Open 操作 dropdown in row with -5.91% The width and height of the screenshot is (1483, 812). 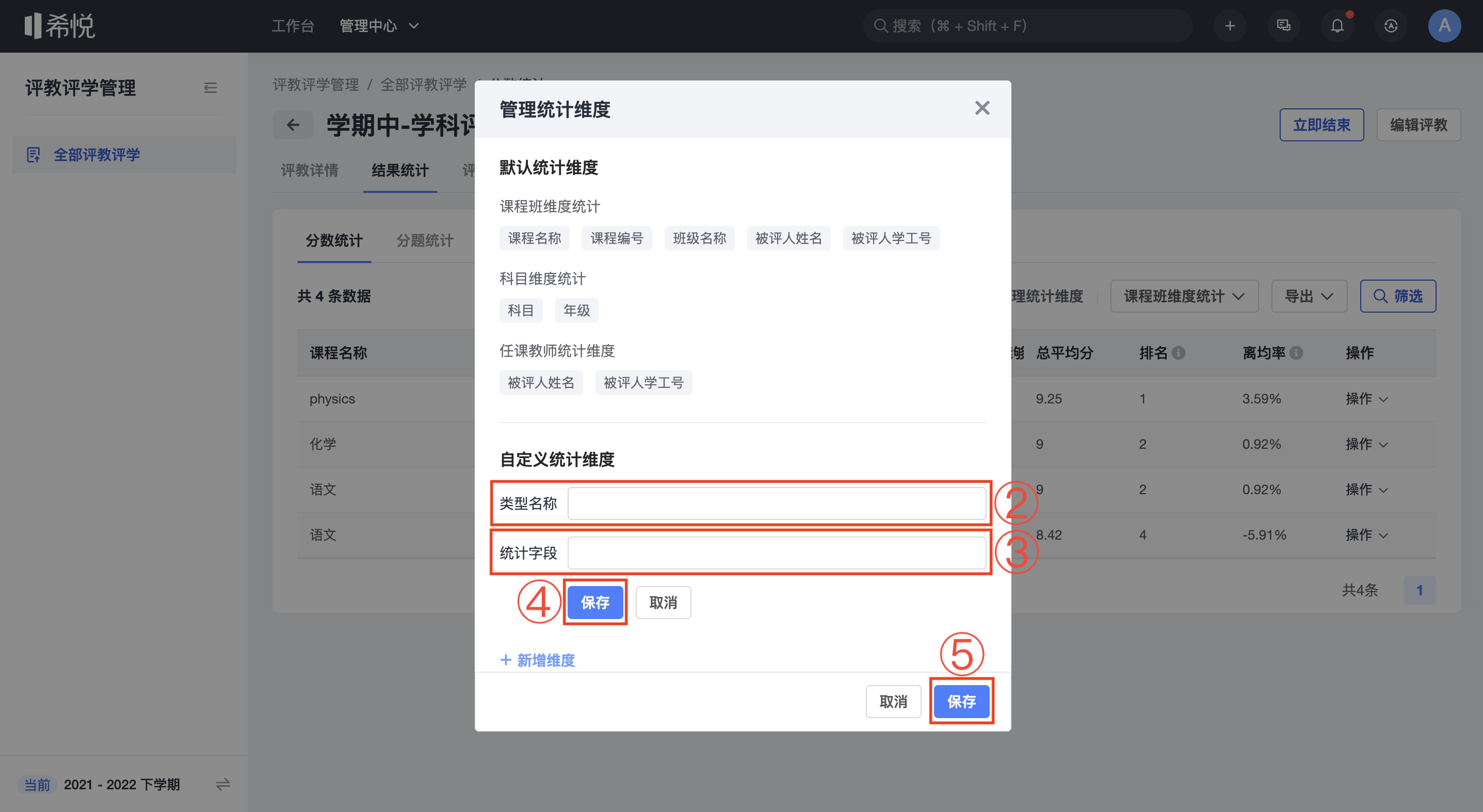(x=1367, y=535)
